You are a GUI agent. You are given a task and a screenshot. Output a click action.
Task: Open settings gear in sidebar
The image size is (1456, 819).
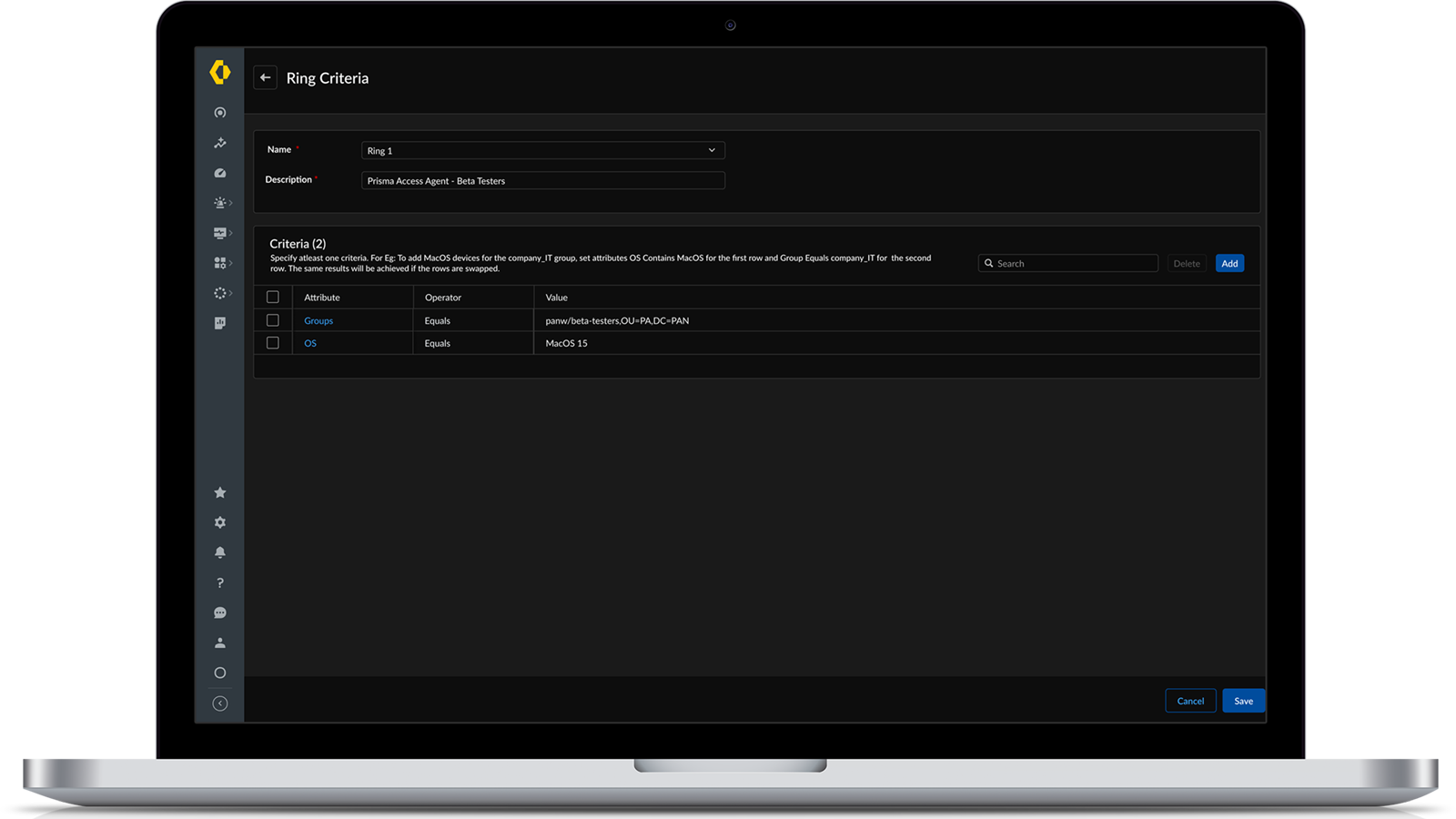[x=220, y=522]
